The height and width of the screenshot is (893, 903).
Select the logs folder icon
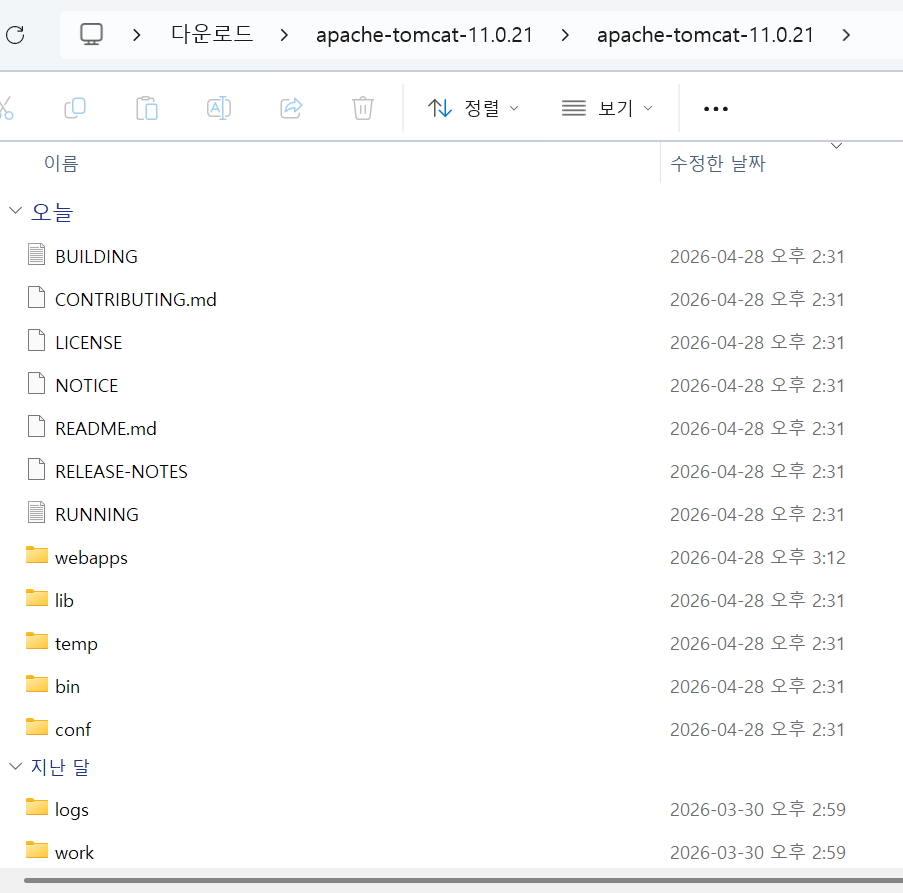[x=37, y=807]
